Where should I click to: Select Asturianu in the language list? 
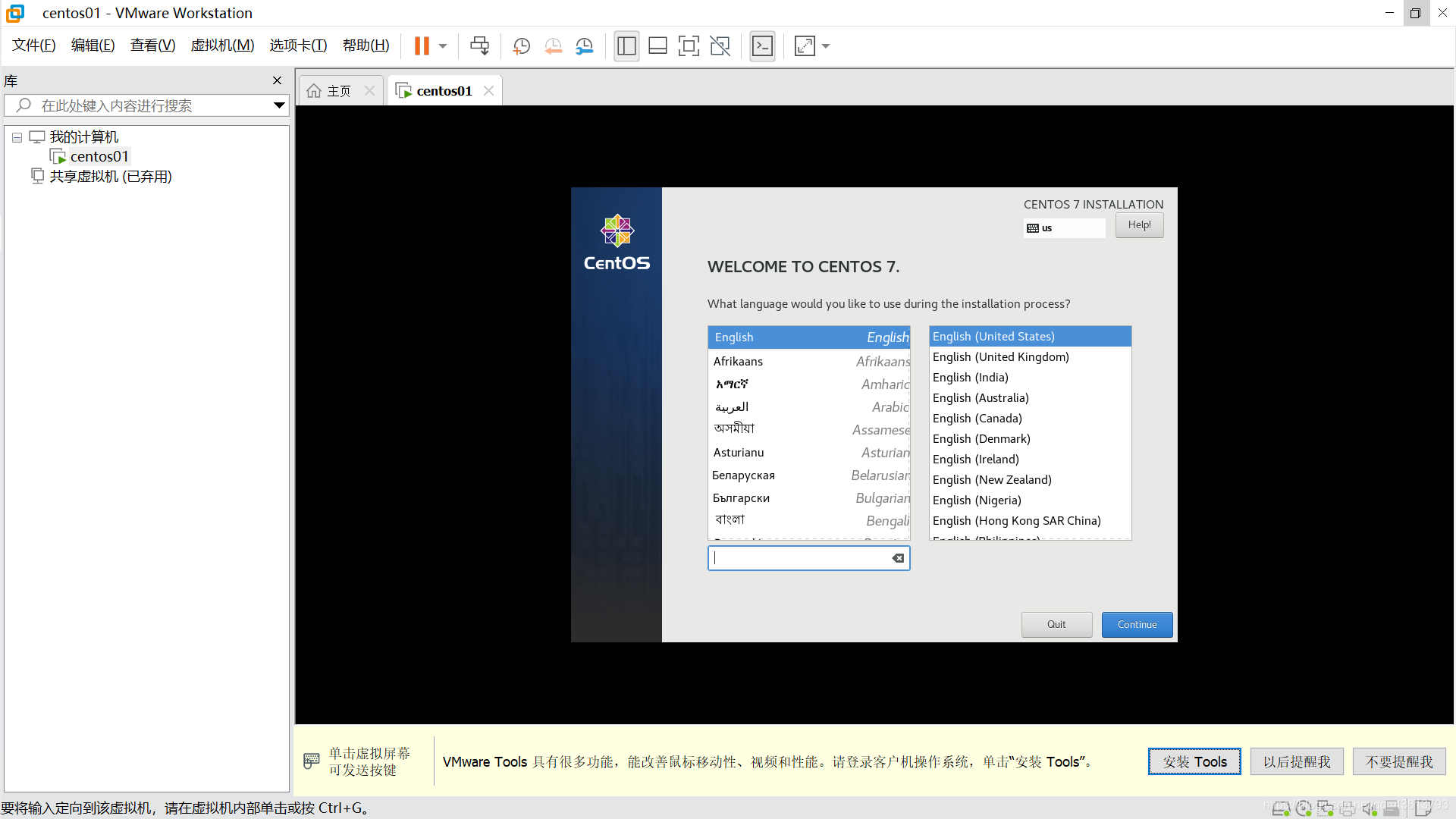[808, 452]
